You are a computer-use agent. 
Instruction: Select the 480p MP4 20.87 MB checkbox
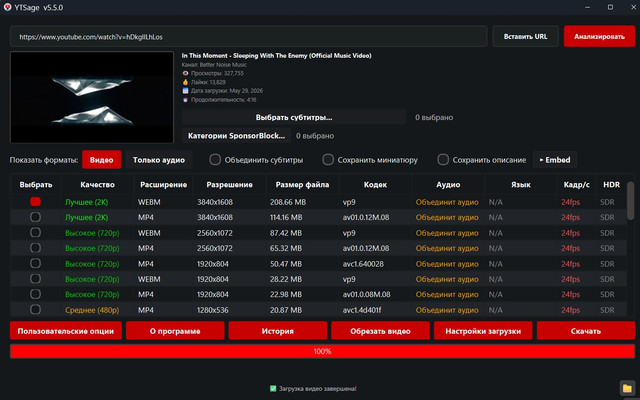(x=36, y=310)
